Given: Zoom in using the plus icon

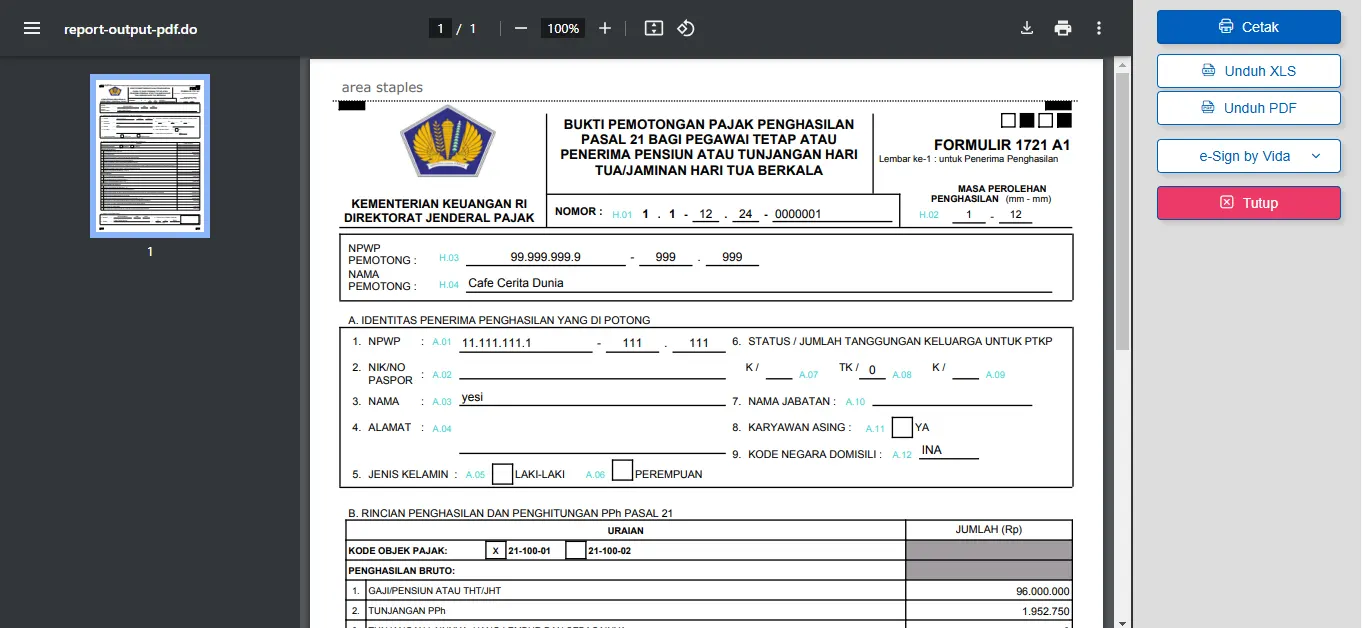Looking at the screenshot, I should 604,28.
